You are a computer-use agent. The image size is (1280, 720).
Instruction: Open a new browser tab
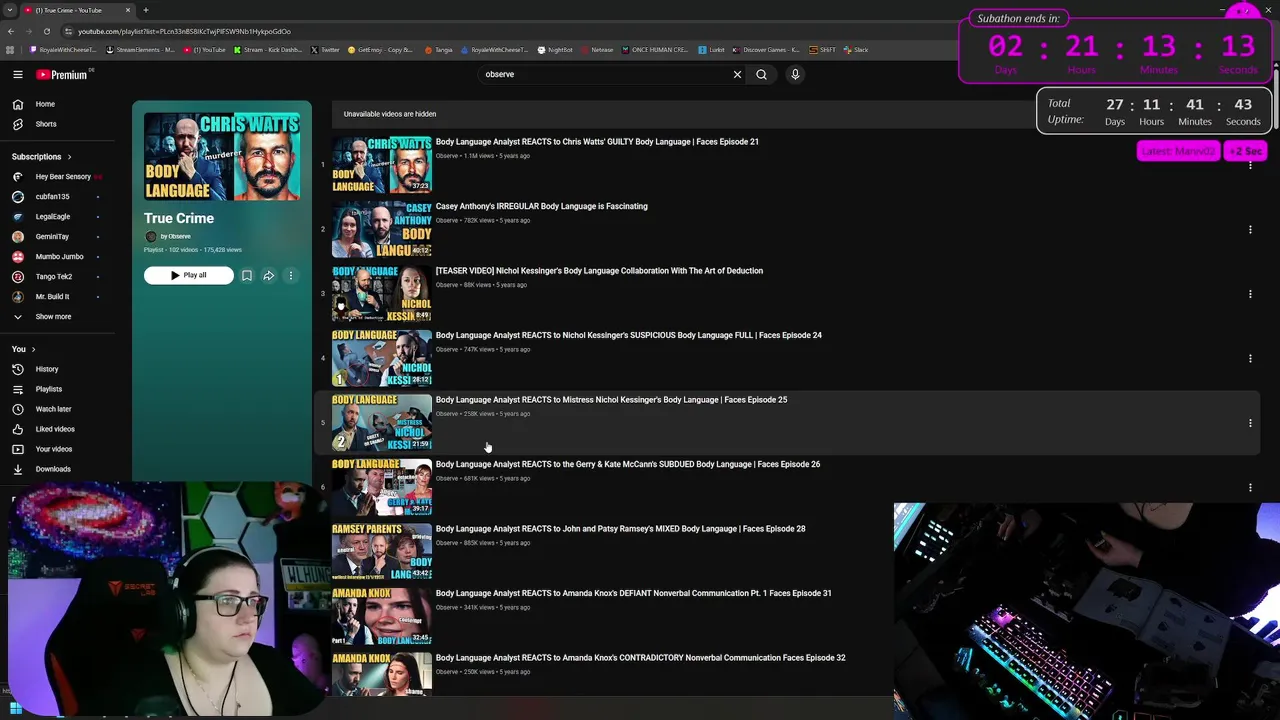click(145, 10)
